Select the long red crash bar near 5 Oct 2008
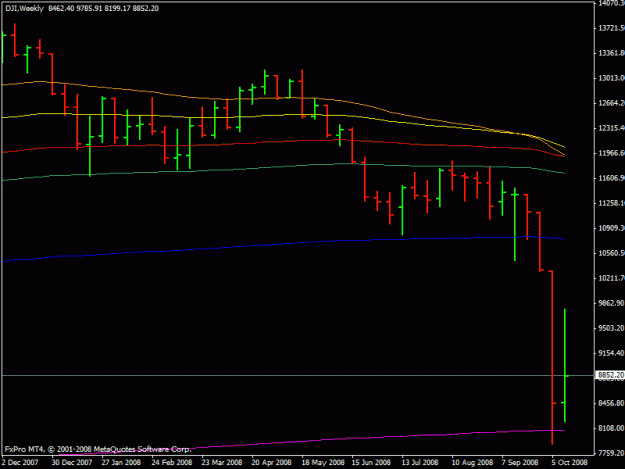This screenshot has width=625, height=469. 552,357
